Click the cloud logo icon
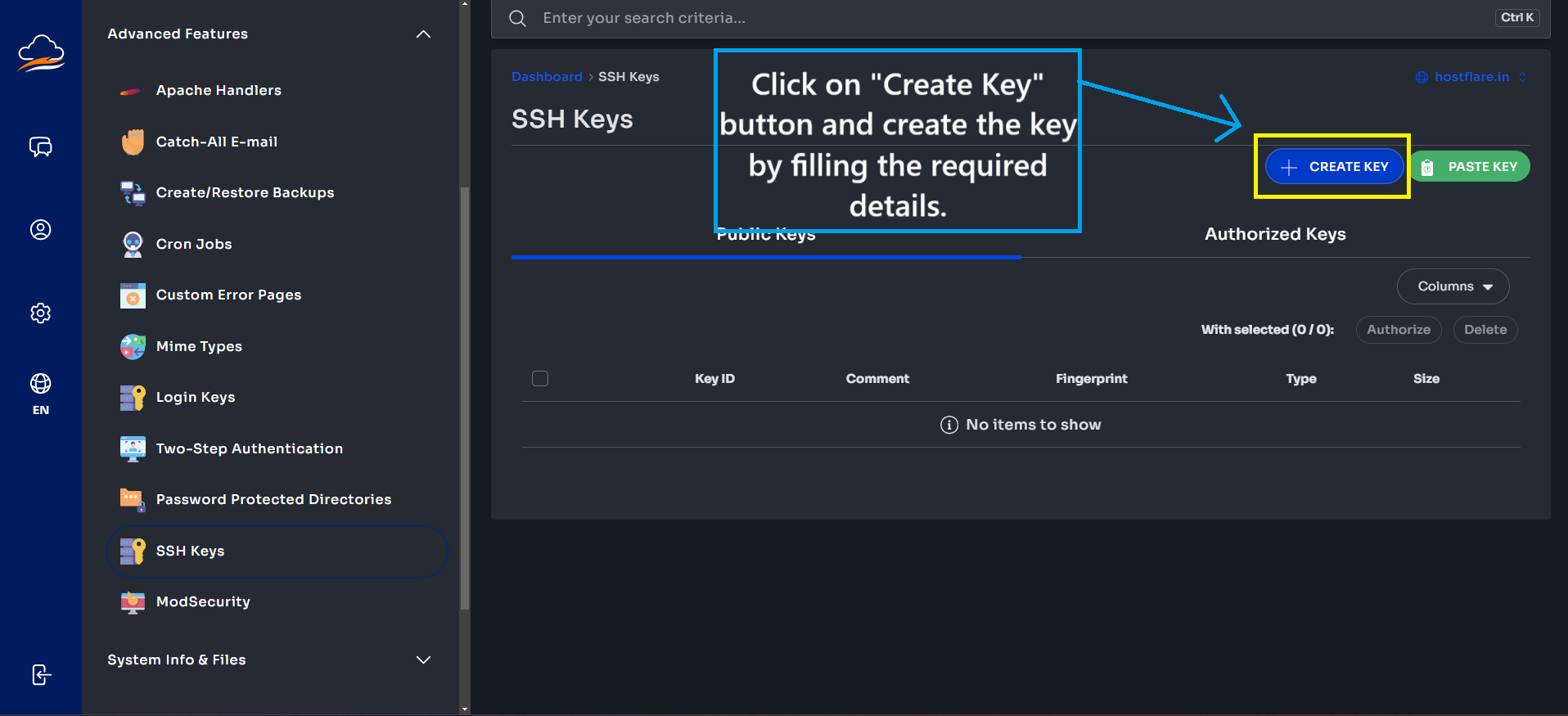 pos(41,53)
